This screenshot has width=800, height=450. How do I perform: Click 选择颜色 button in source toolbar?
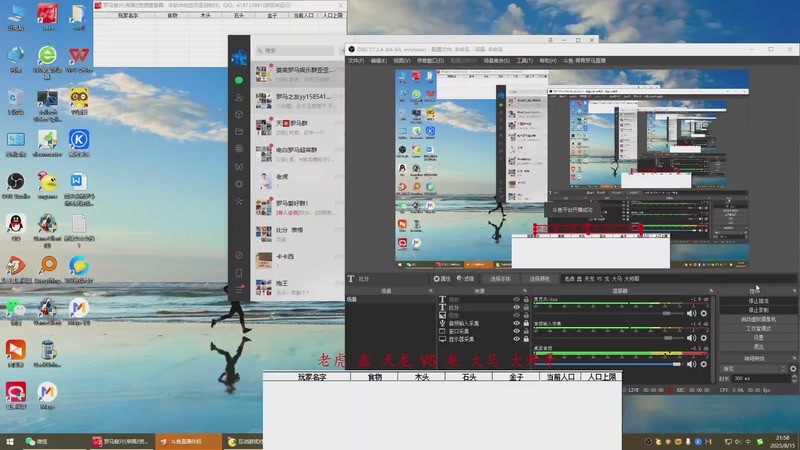tap(539, 279)
